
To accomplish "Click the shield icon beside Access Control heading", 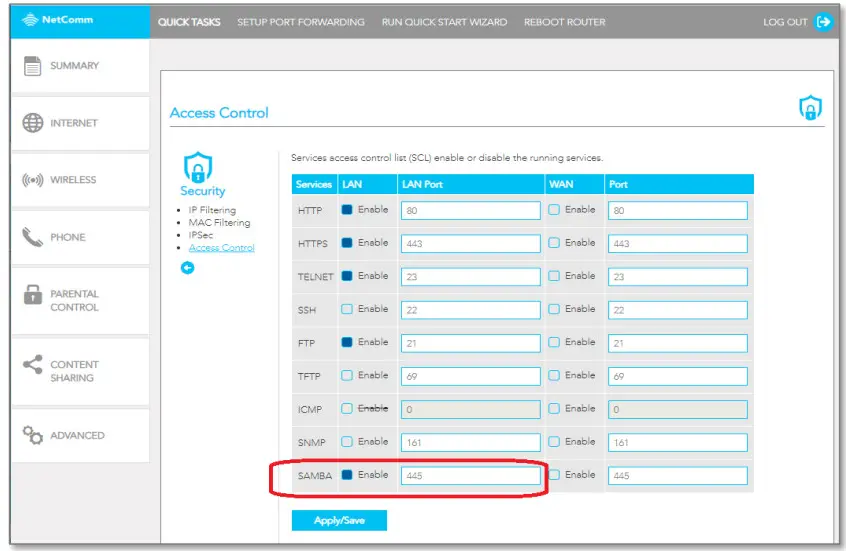I will point(810,107).
